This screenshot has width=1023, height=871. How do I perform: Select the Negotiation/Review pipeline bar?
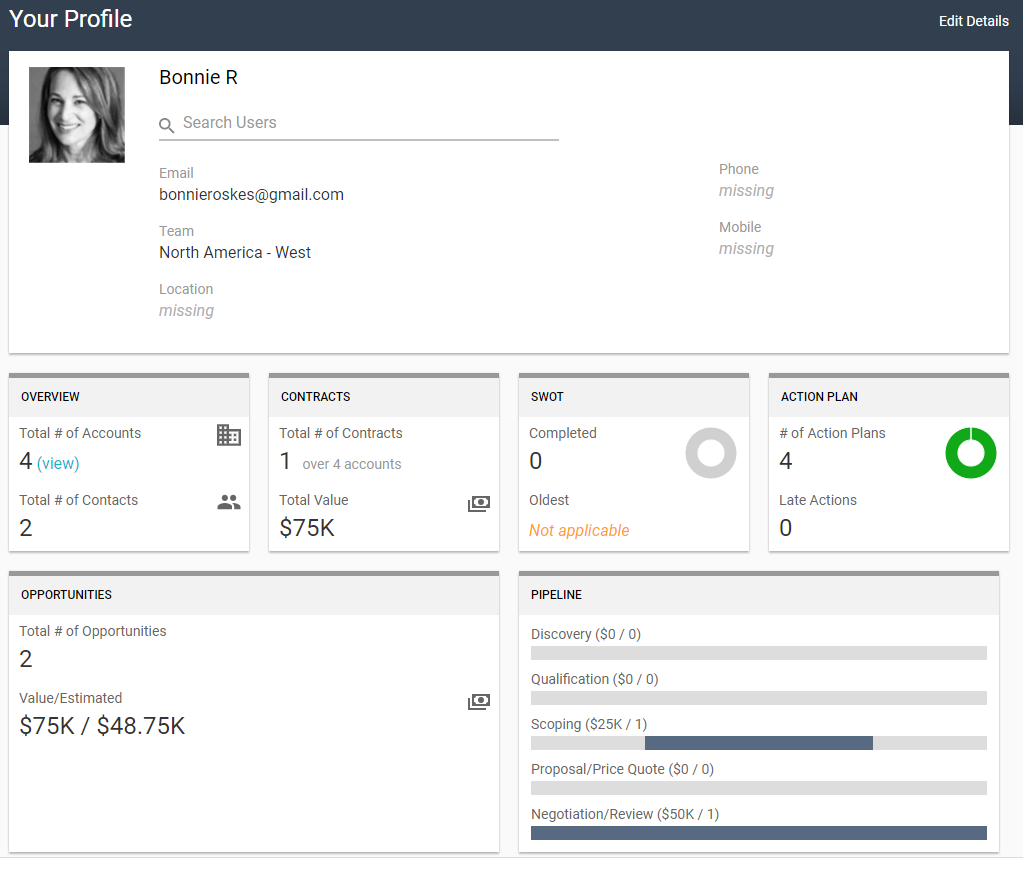758,833
